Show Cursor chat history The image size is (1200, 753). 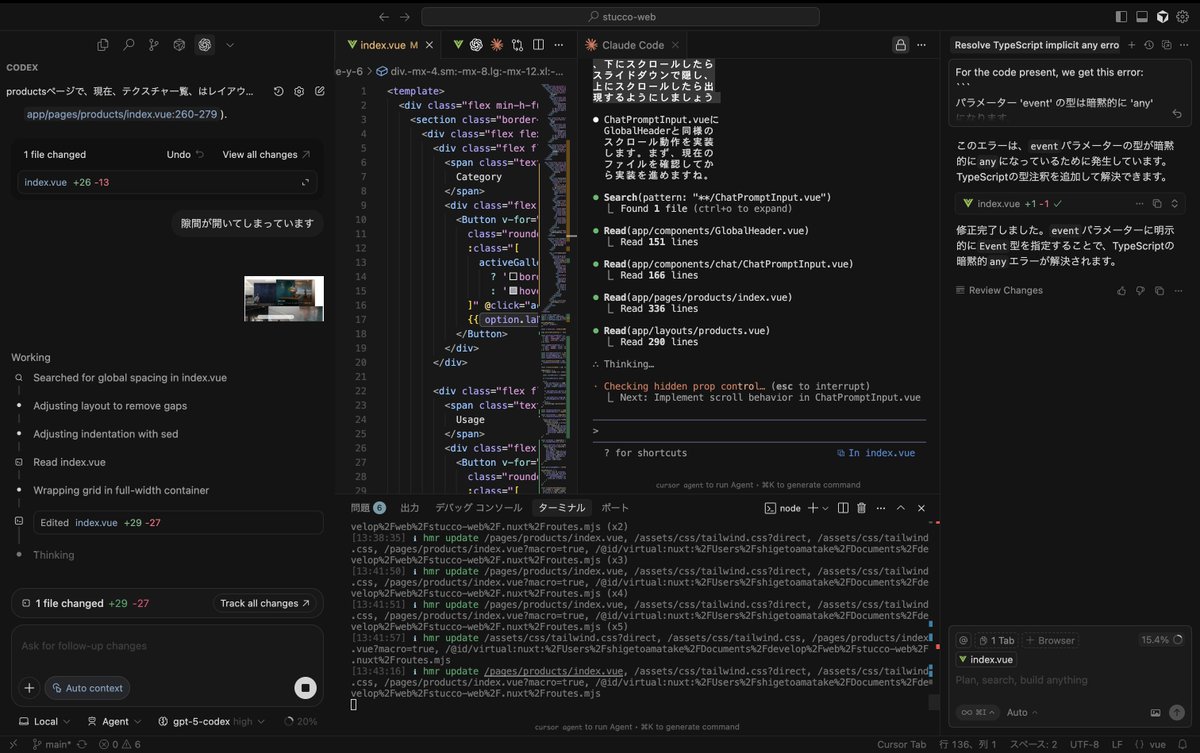point(1149,45)
